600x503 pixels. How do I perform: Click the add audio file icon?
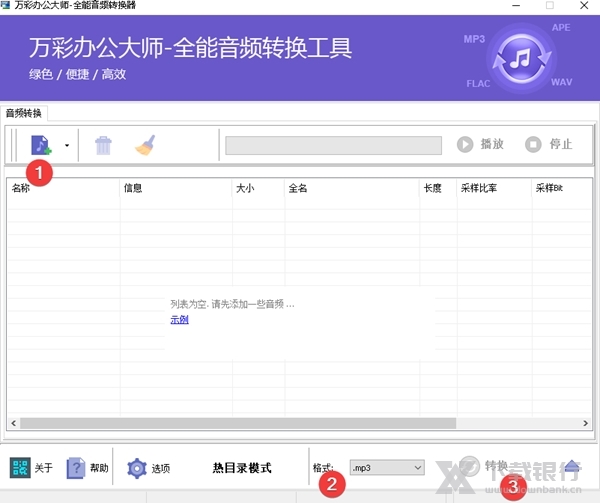(x=41, y=145)
